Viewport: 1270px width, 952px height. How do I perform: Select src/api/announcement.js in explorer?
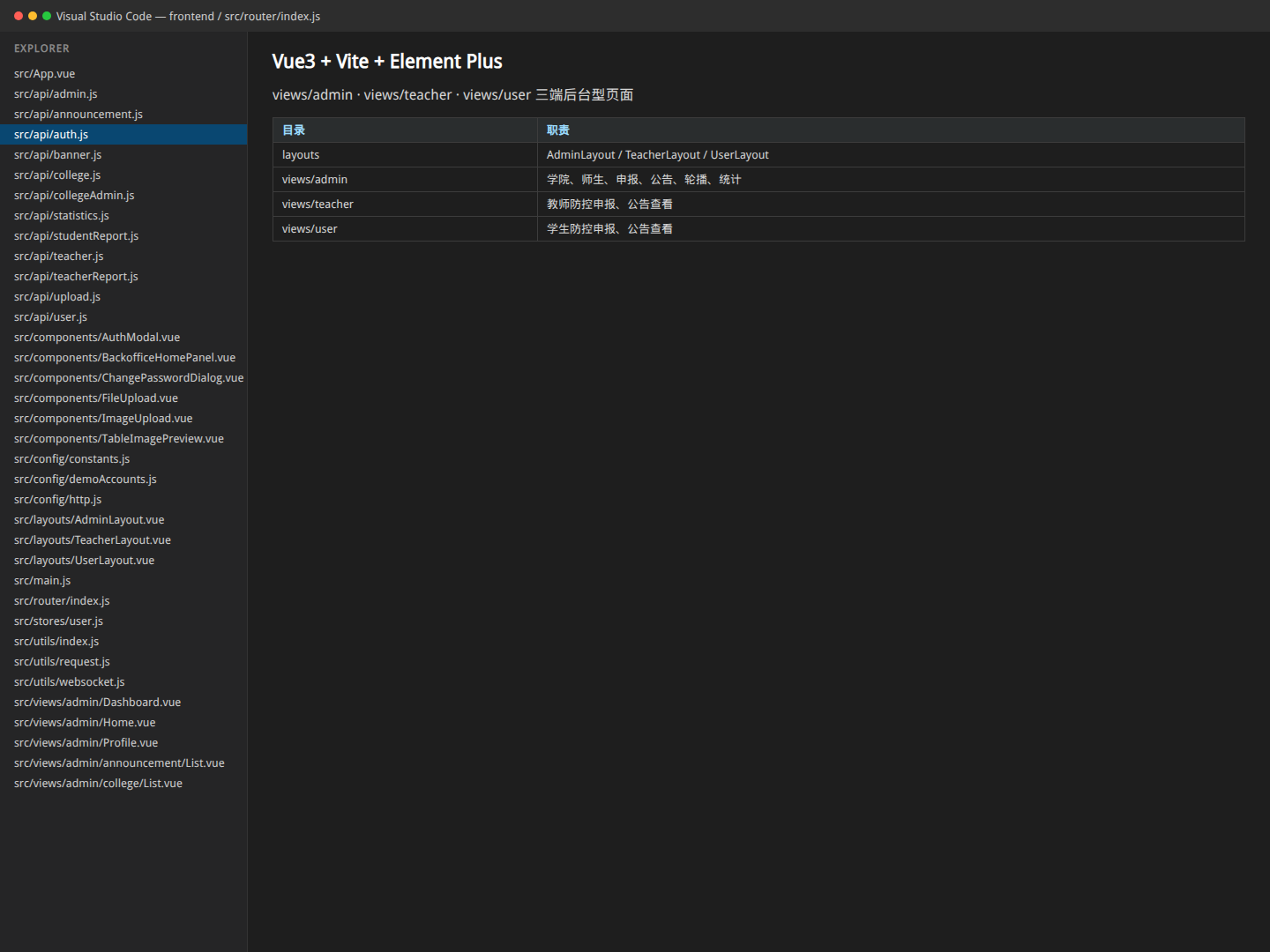123,115
